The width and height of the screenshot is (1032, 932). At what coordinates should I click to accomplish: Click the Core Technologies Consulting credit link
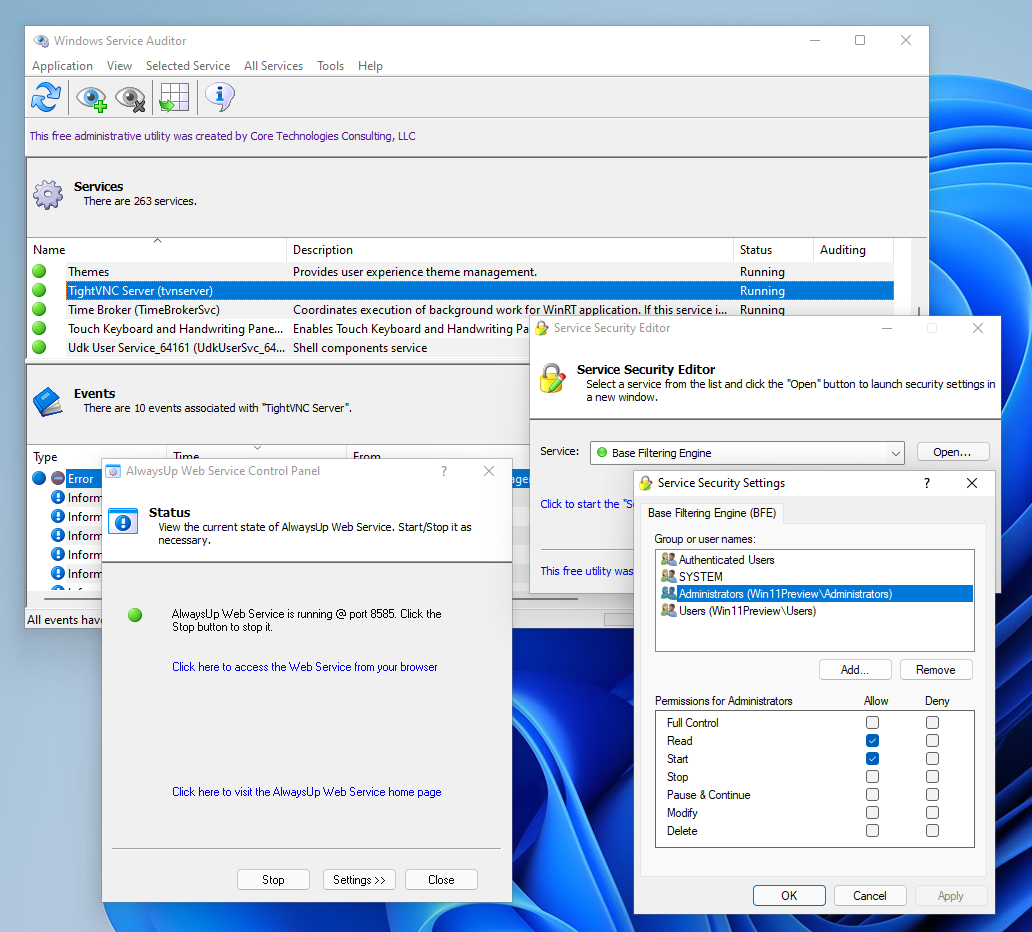222,136
